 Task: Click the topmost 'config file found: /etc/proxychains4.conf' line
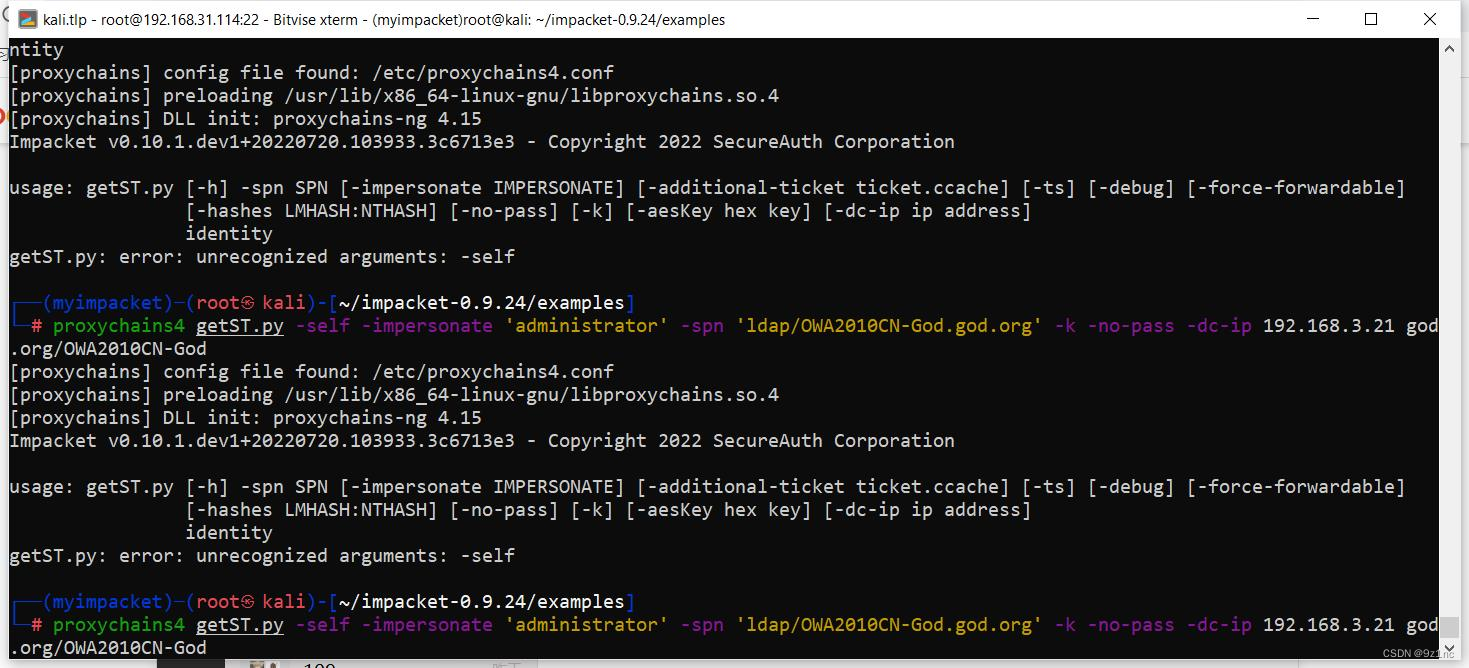tap(312, 73)
